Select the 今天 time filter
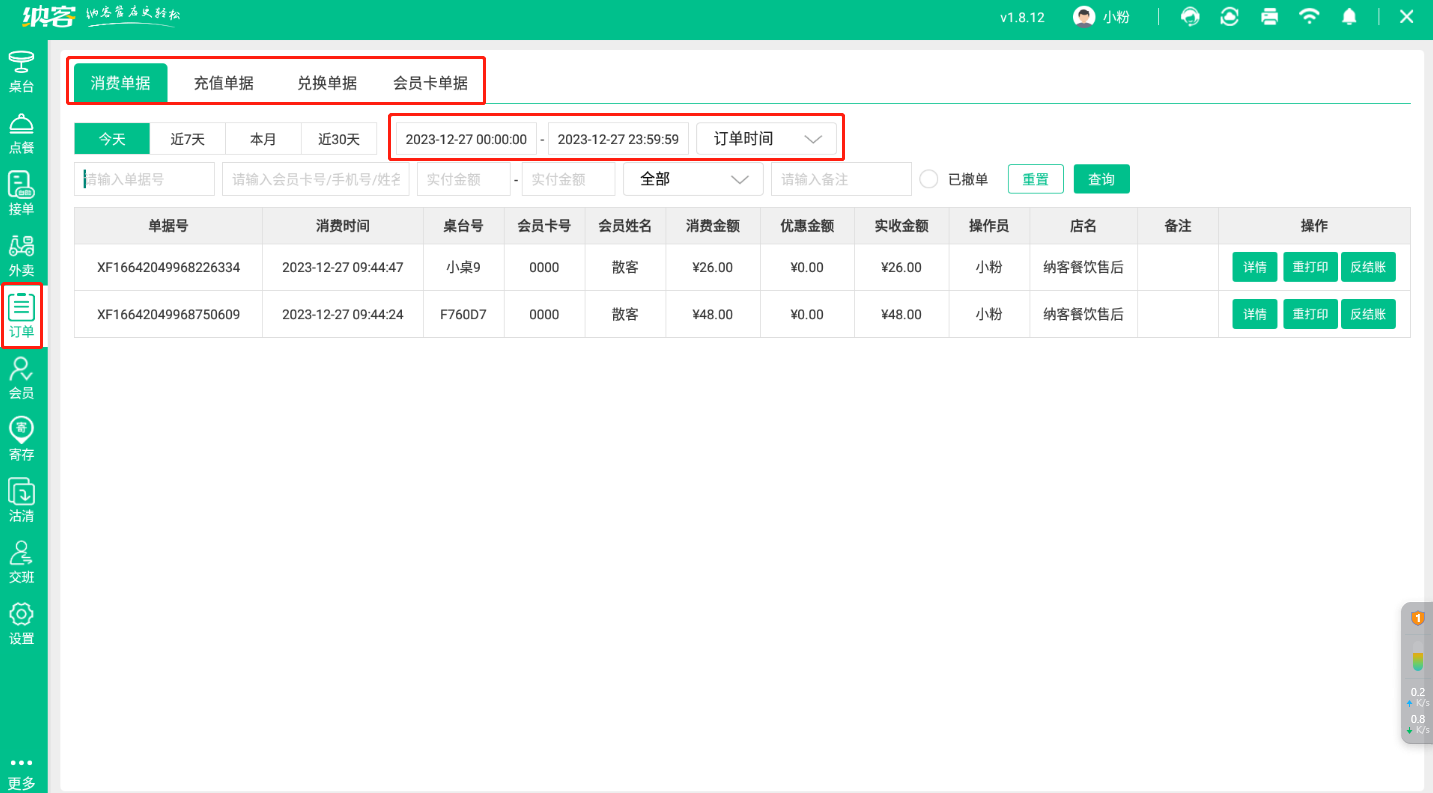 click(111, 138)
